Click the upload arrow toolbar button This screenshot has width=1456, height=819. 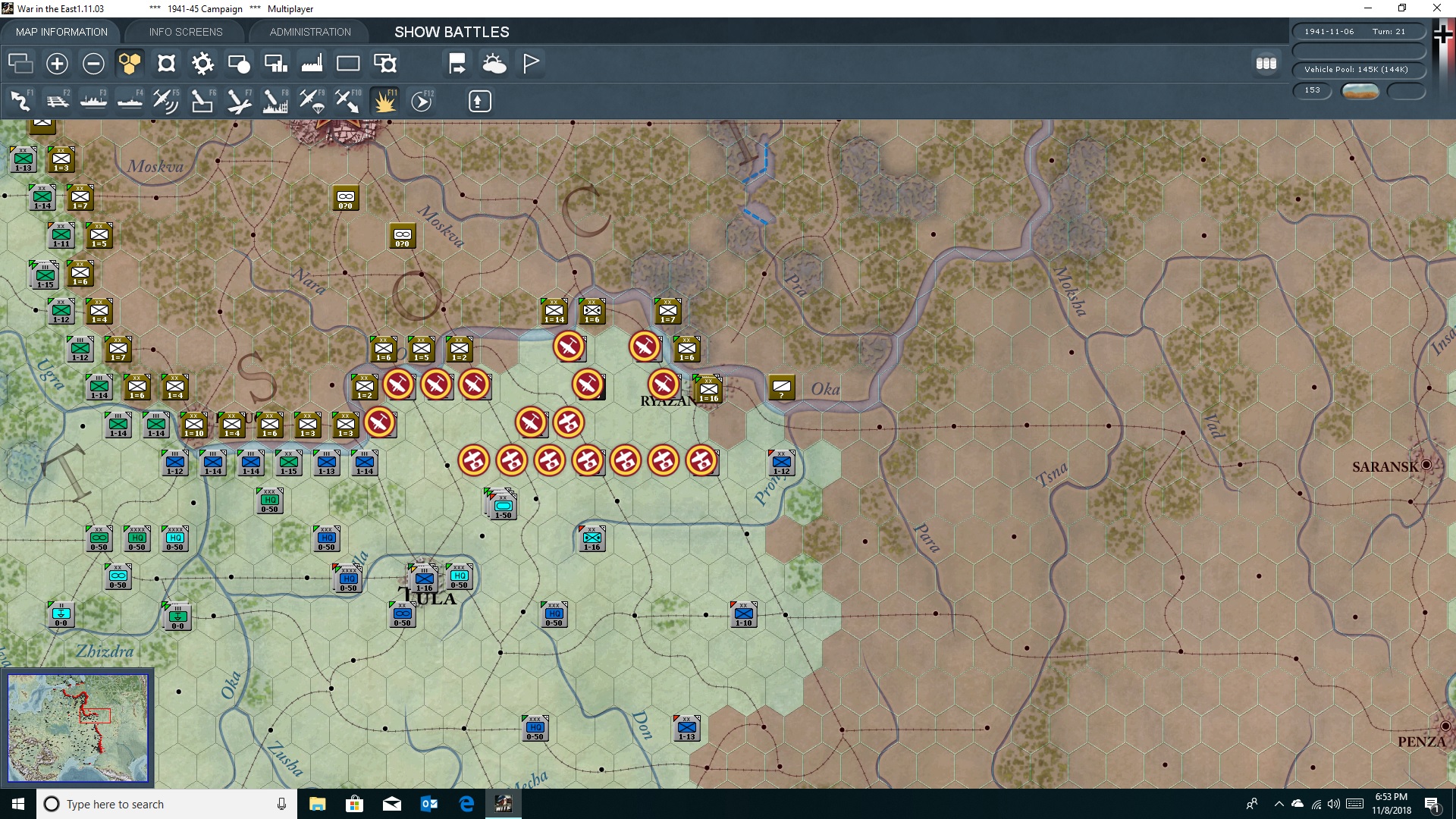479,101
